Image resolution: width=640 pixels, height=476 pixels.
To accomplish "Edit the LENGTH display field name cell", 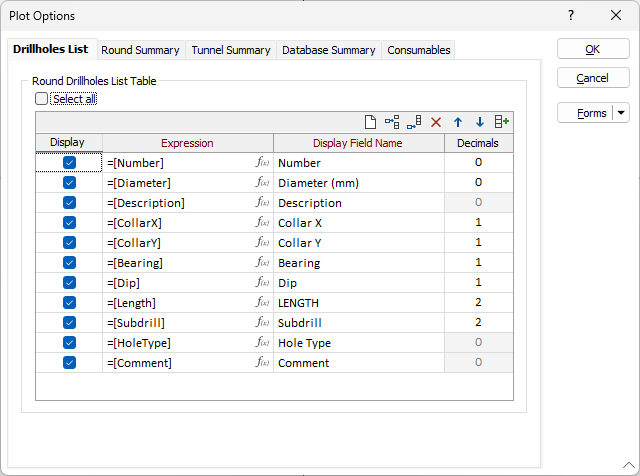I will [359, 303].
